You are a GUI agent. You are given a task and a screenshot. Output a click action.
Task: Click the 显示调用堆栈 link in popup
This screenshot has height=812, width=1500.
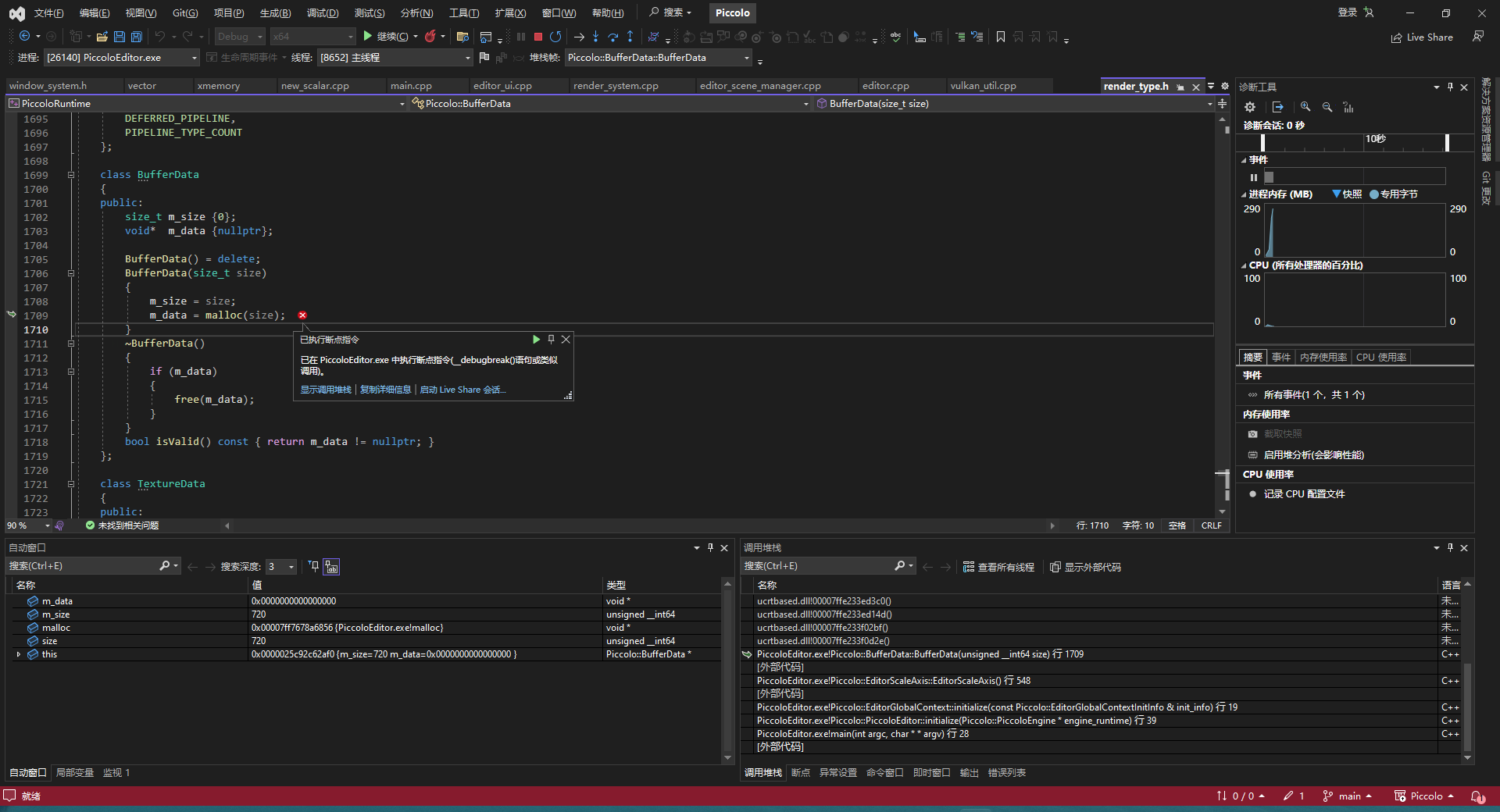(326, 390)
